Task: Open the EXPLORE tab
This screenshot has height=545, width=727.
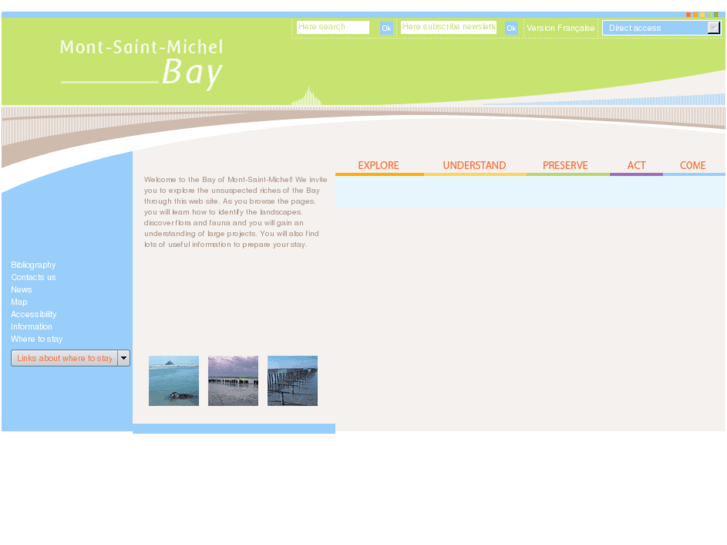Action: coord(378,166)
